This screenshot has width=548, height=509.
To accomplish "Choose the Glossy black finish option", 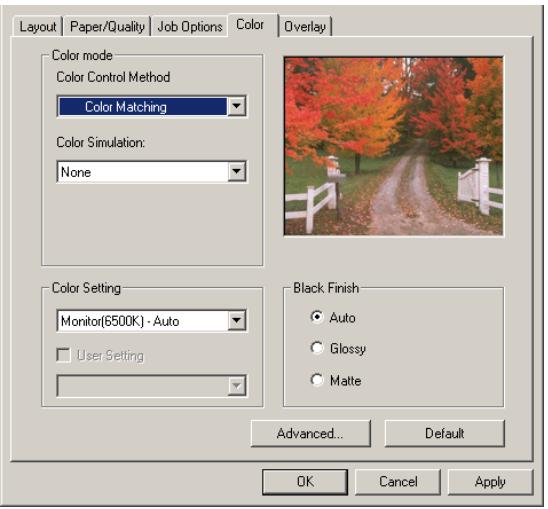I will [317, 348].
